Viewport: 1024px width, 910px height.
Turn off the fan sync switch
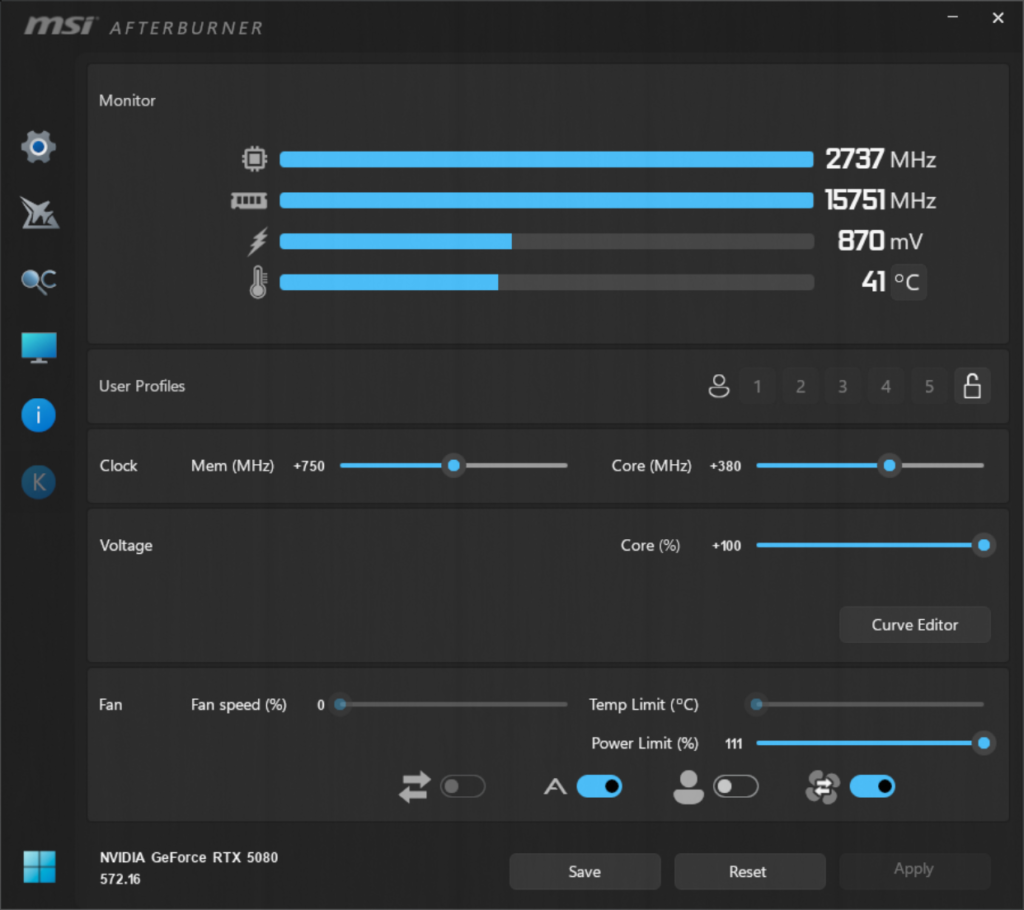click(x=872, y=787)
